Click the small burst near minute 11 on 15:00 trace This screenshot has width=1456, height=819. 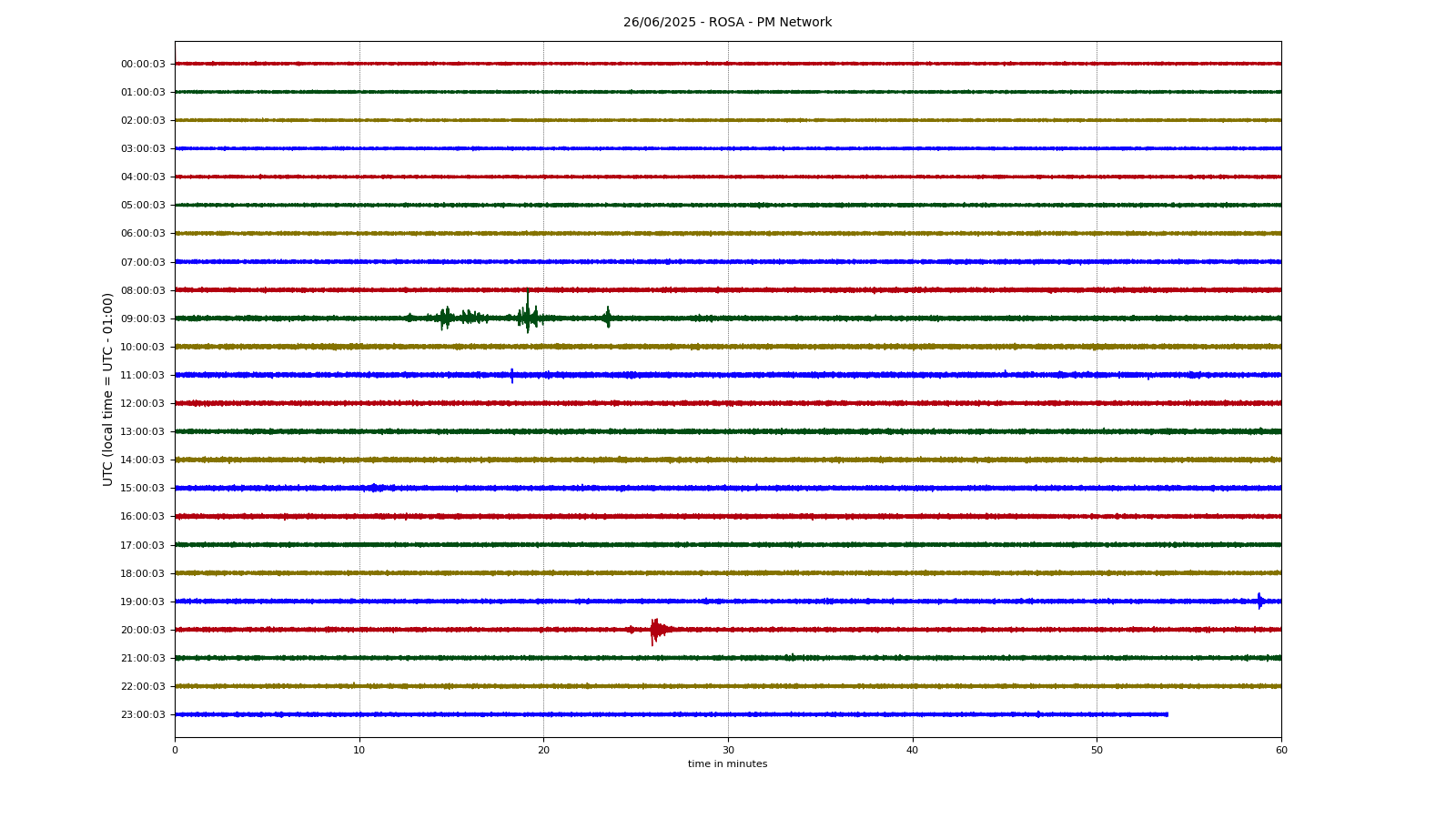(x=375, y=488)
